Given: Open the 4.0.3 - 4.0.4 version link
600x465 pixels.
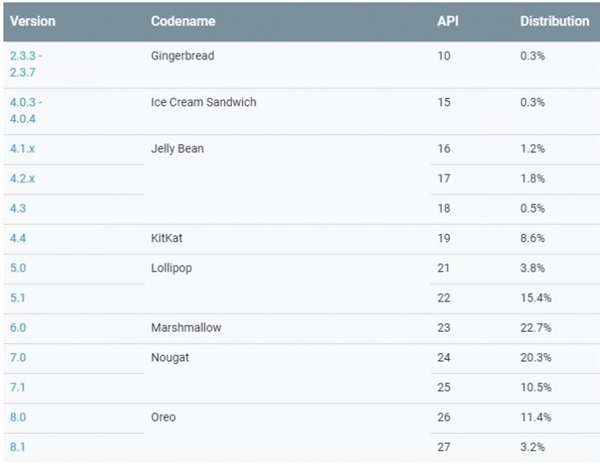Looking at the screenshot, I should [26, 110].
